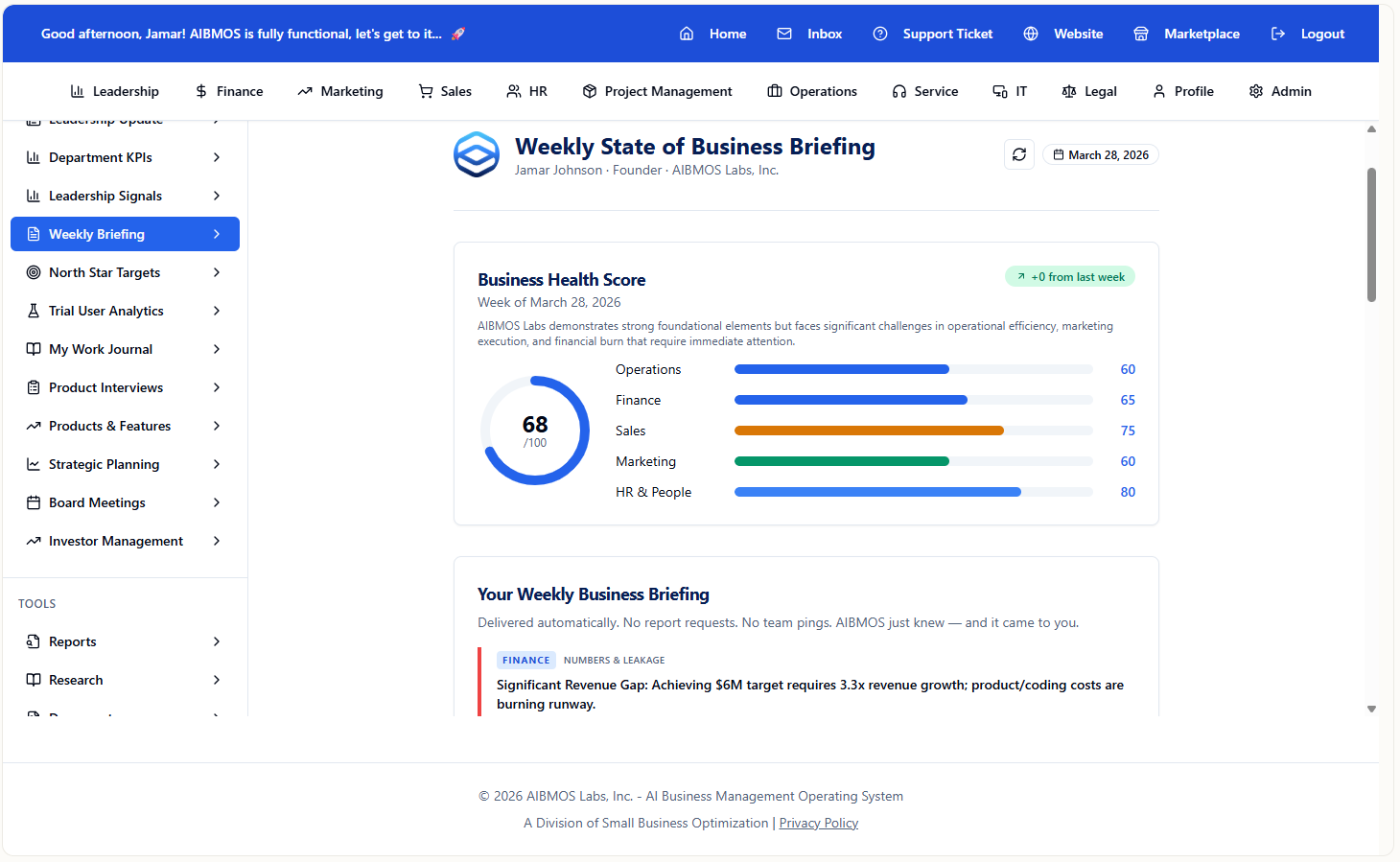Click the 'NUMBERS & LEAKAGE' label
The width and height of the screenshot is (1400, 862).
(x=614, y=660)
